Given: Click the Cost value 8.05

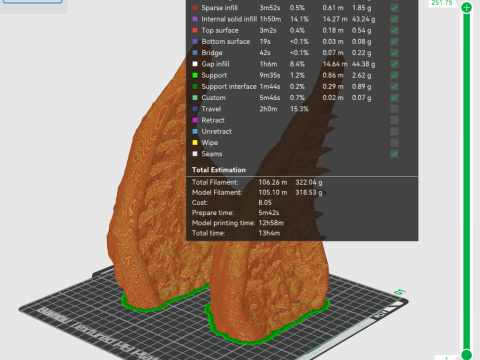Looking at the screenshot, I should pos(265,203).
